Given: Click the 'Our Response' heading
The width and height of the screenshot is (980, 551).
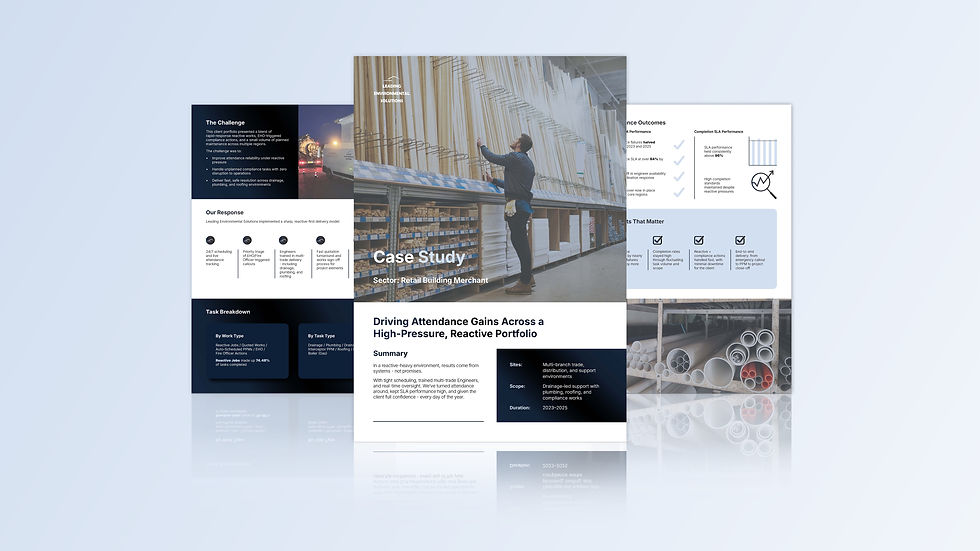Looking at the screenshot, I should click(224, 212).
